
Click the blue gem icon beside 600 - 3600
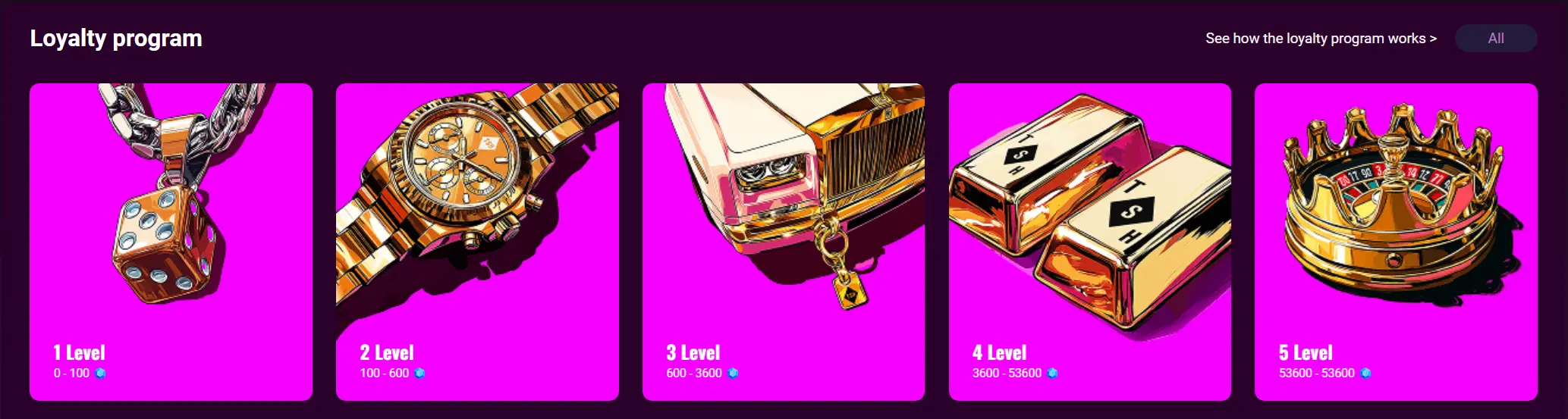[733, 373]
